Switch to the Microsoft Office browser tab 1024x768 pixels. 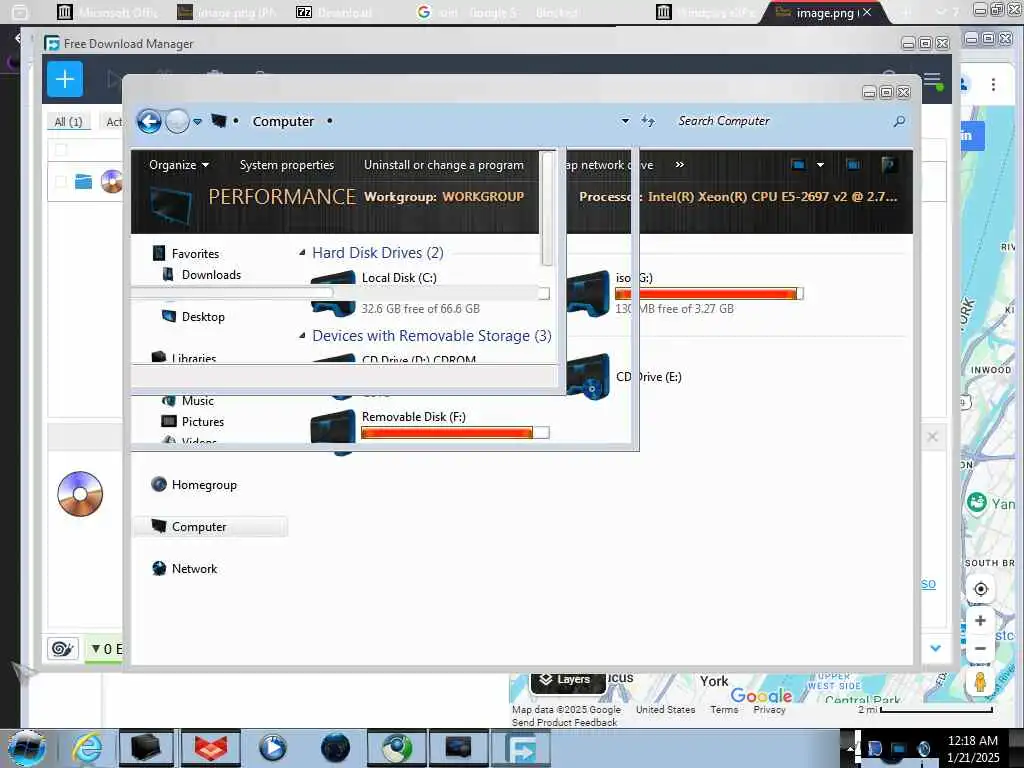click(x=108, y=12)
